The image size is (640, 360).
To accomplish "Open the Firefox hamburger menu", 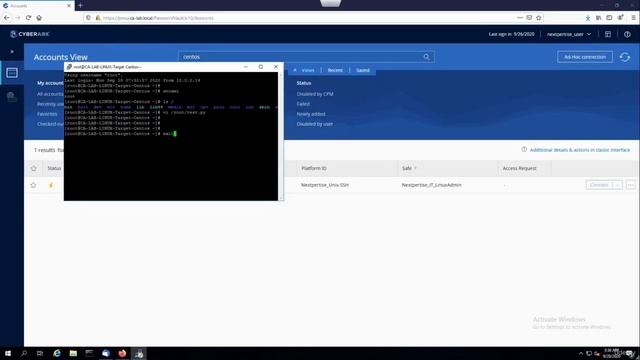I will click(633, 18).
